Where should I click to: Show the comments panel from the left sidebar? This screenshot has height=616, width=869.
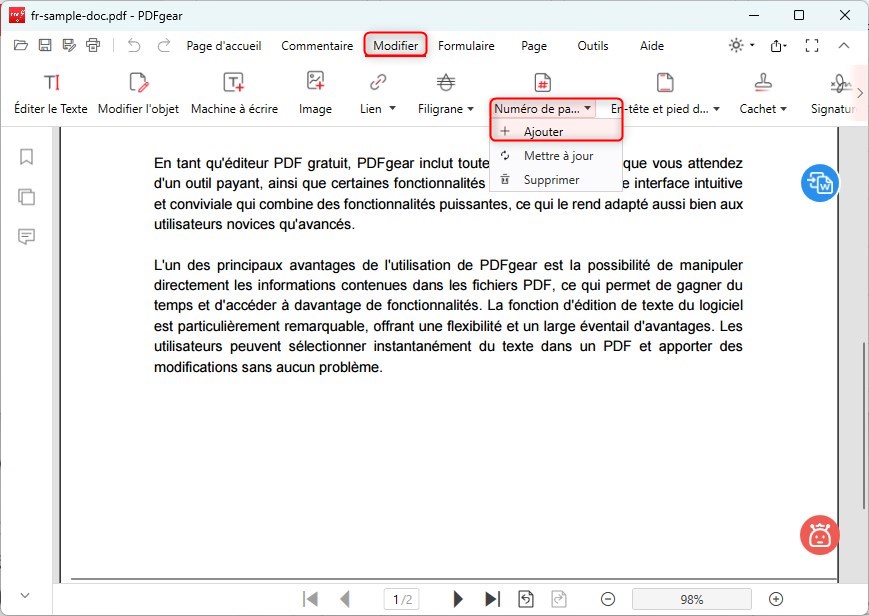(25, 237)
